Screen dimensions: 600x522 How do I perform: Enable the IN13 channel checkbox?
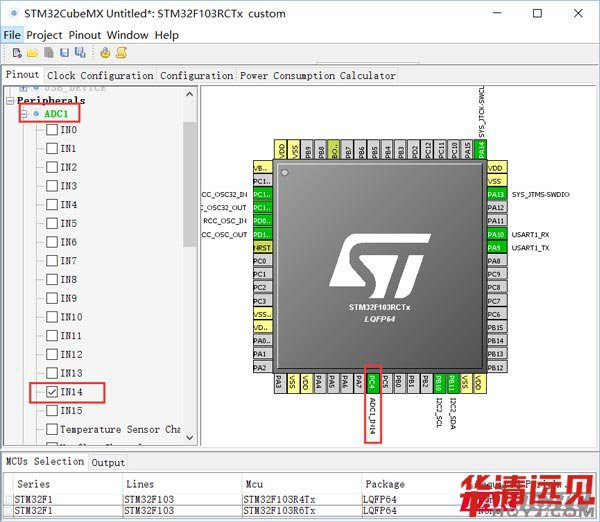coord(52,373)
